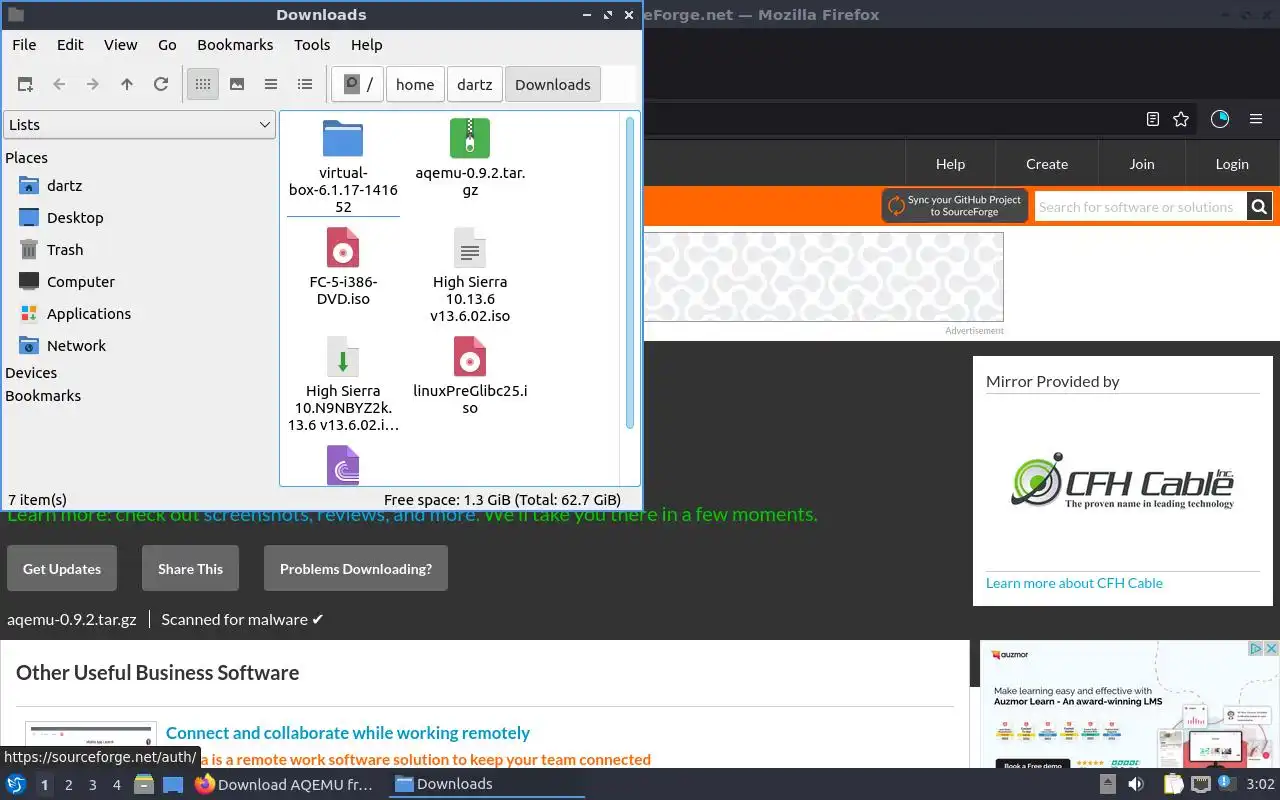Image resolution: width=1280 pixels, height=800 pixels.
Task: Close the Auzmor ad with the X icon
Action: pos(1272,649)
